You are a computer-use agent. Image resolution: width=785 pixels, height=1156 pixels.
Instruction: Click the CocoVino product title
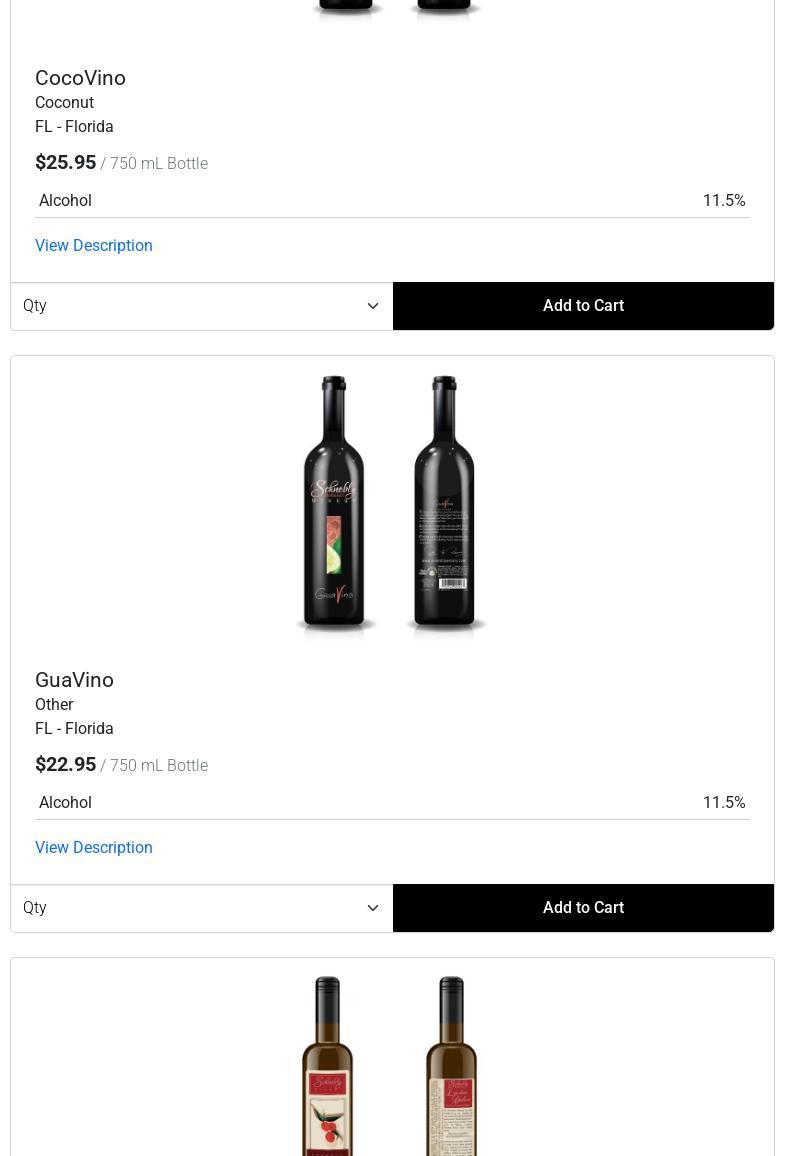coord(80,78)
